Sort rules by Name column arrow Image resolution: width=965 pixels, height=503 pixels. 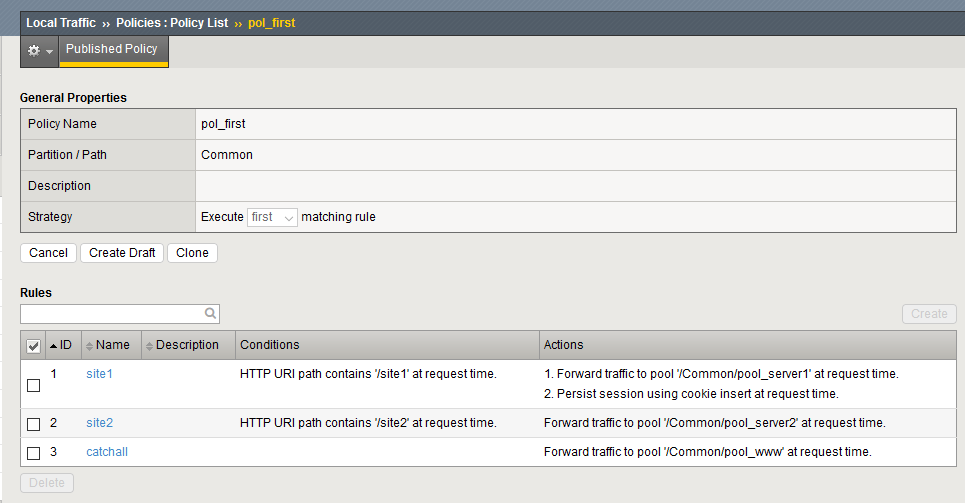point(90,345)
